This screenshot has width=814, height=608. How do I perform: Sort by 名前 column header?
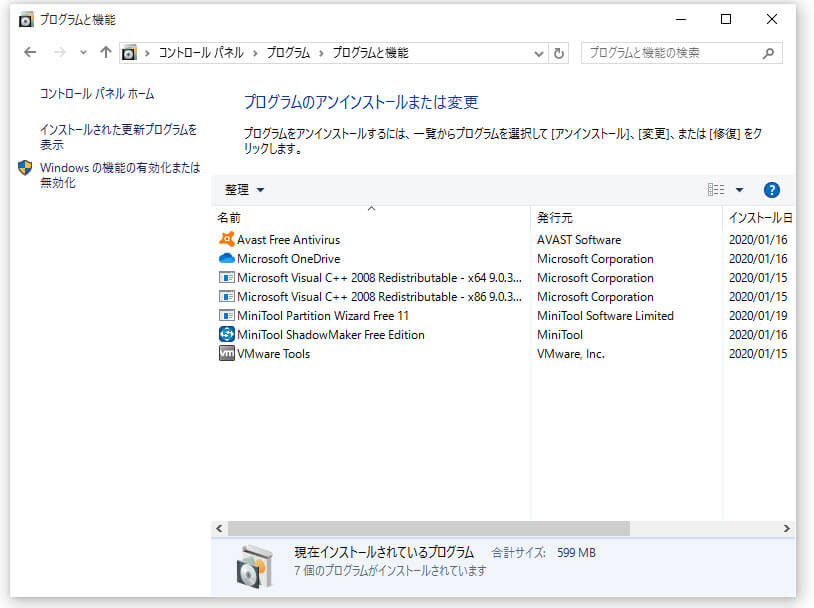pos(228,218)
